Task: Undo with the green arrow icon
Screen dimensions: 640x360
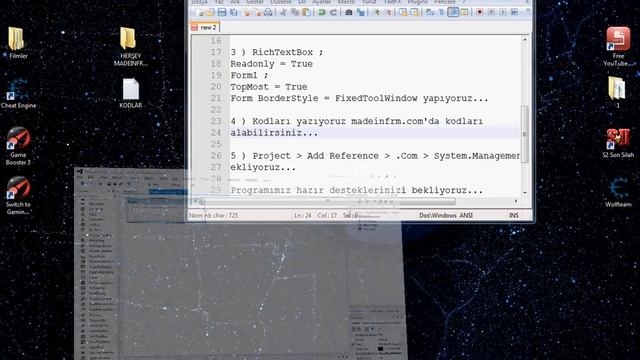Action: [x=322, y=12]
